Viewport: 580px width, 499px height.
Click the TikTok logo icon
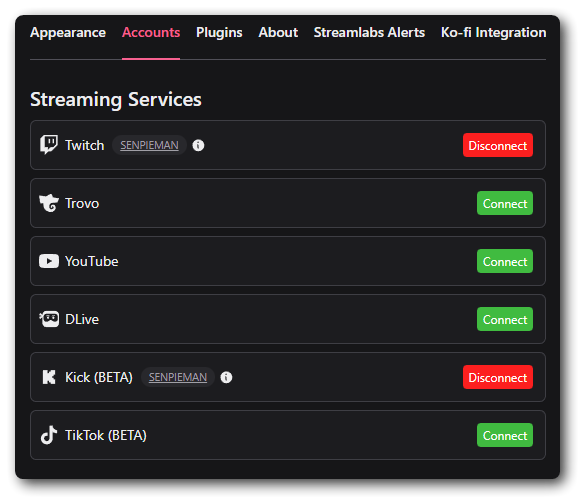coord(49,435)
